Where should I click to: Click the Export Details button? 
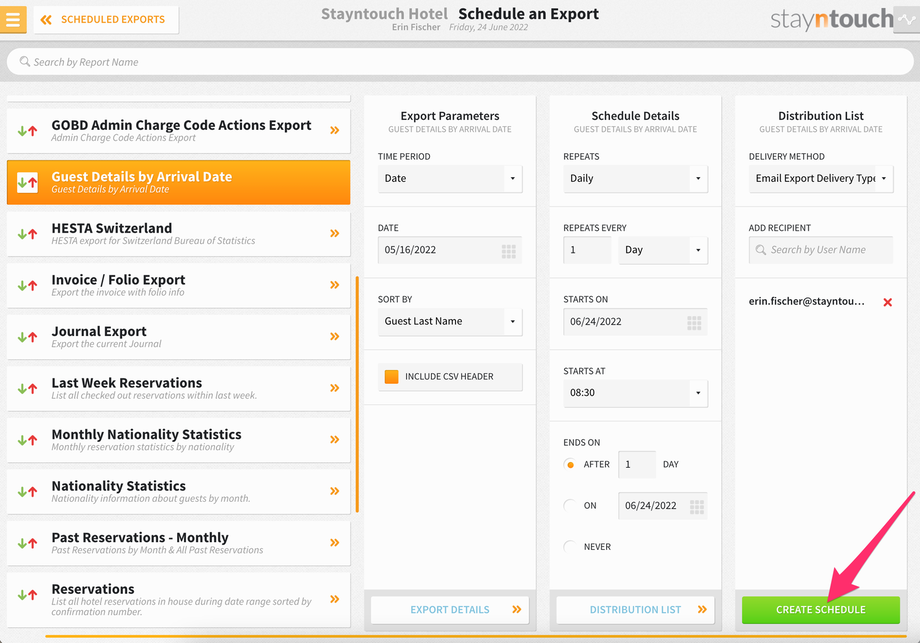point(450,610)
